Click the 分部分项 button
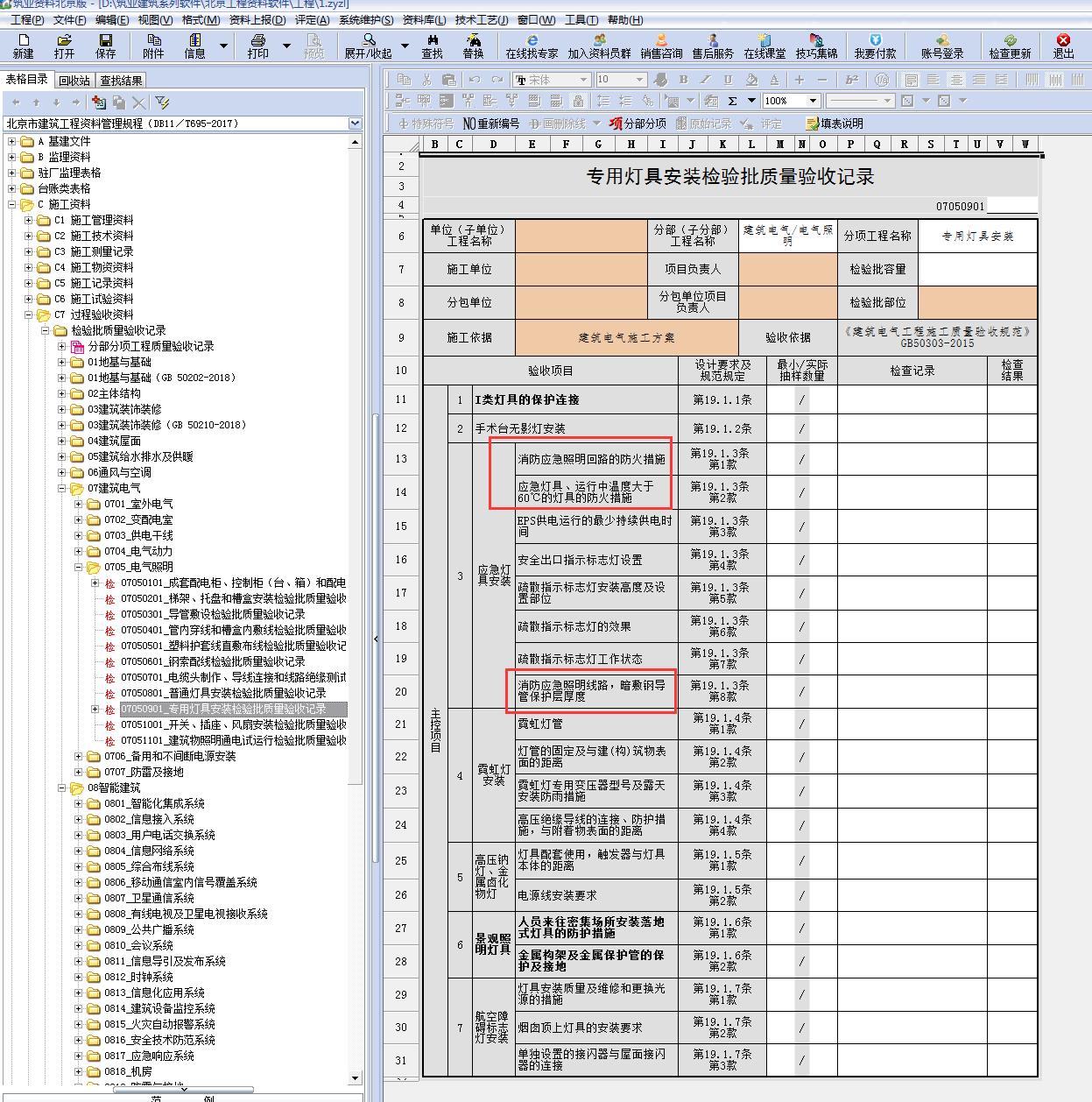Screen dimensions: 1092x1102 click(638, 124)
